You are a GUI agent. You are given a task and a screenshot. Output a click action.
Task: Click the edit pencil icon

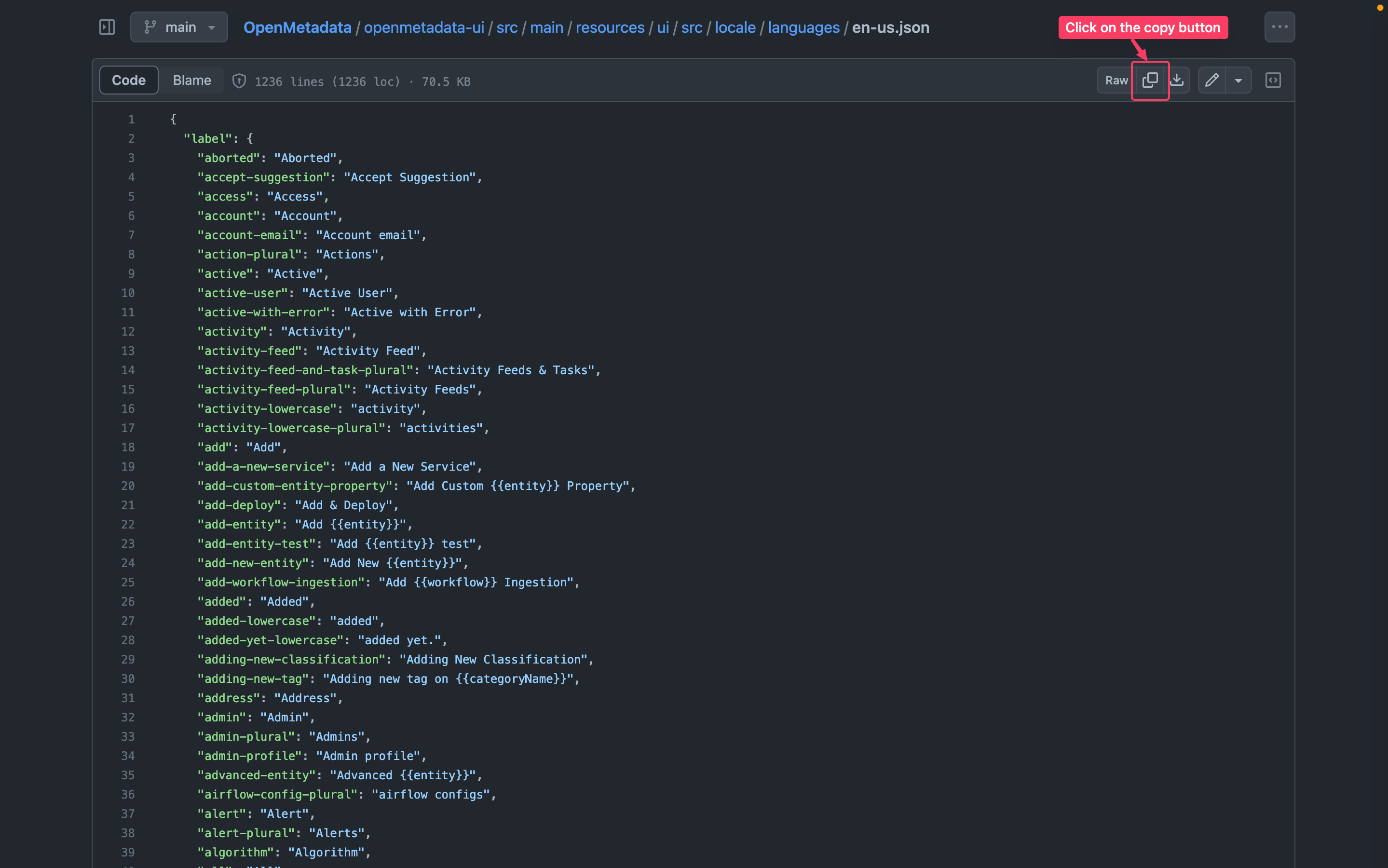[x=1211, y=80]
